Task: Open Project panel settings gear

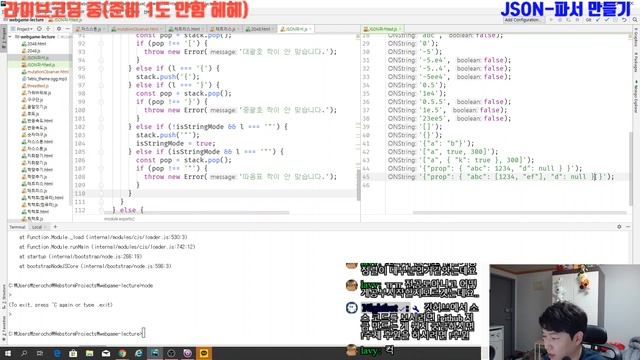Action: point(59,29)
